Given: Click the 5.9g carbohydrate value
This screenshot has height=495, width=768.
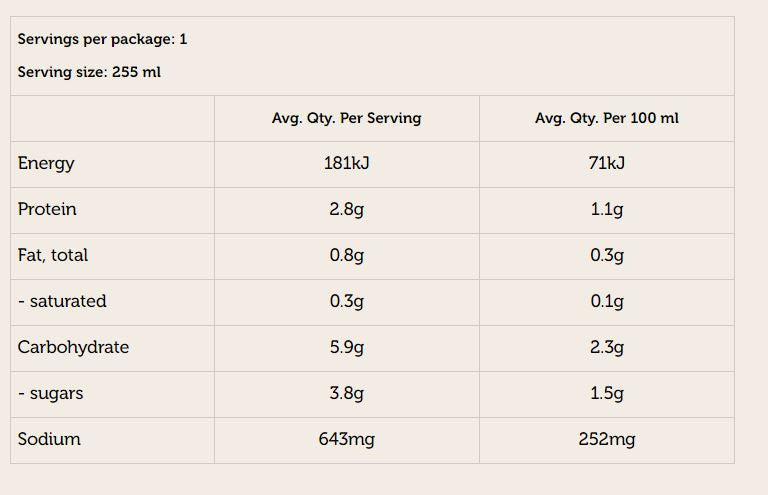Looking at the screenshot, I should (346, 347).
